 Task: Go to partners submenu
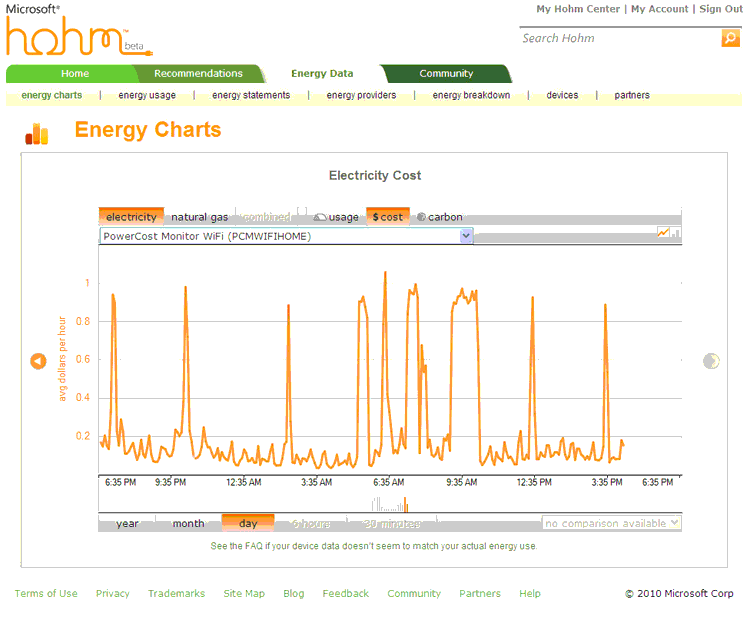(x=632, y=95)
